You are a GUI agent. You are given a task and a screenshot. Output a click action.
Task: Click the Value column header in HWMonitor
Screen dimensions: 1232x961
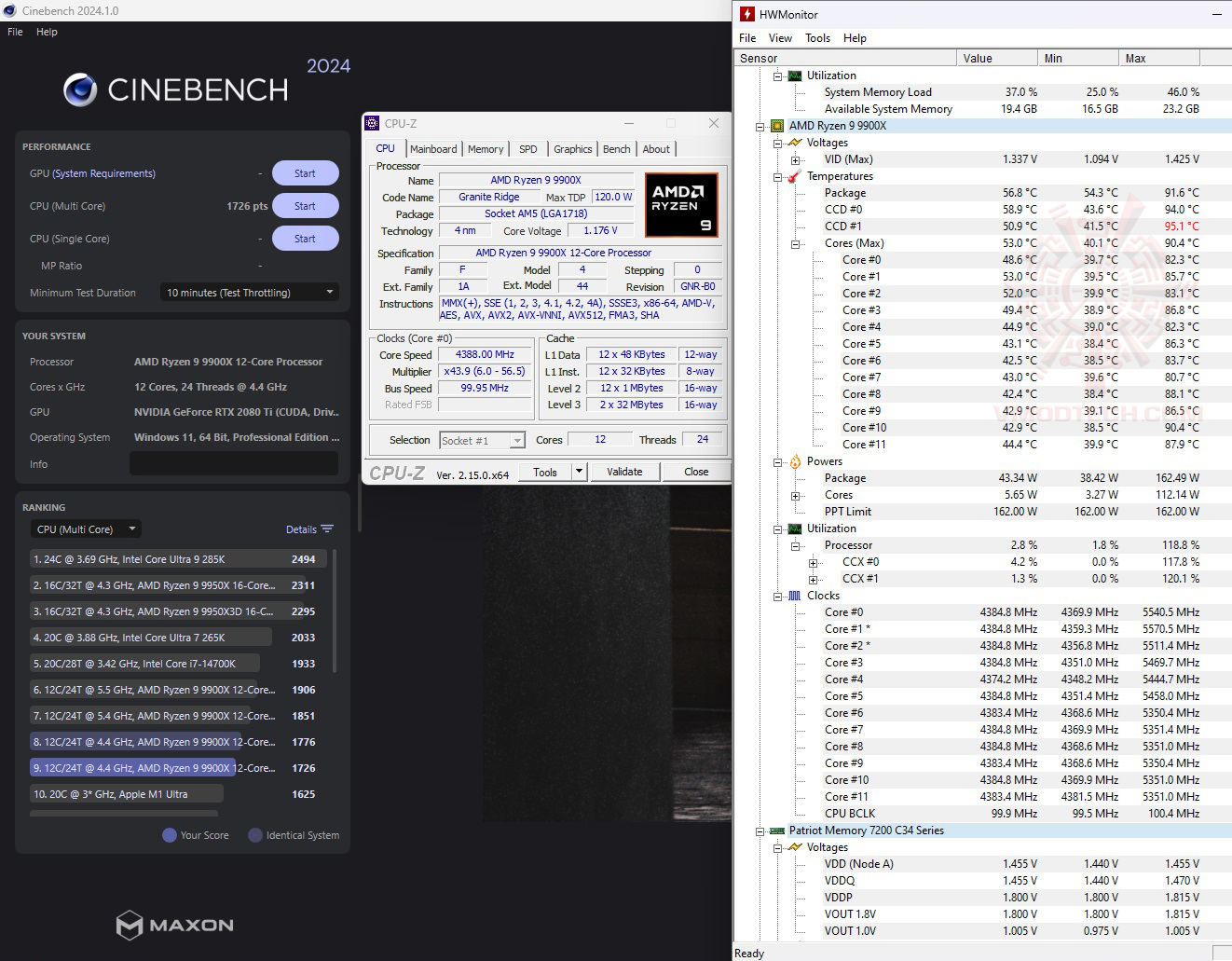(x=997, y=58)
